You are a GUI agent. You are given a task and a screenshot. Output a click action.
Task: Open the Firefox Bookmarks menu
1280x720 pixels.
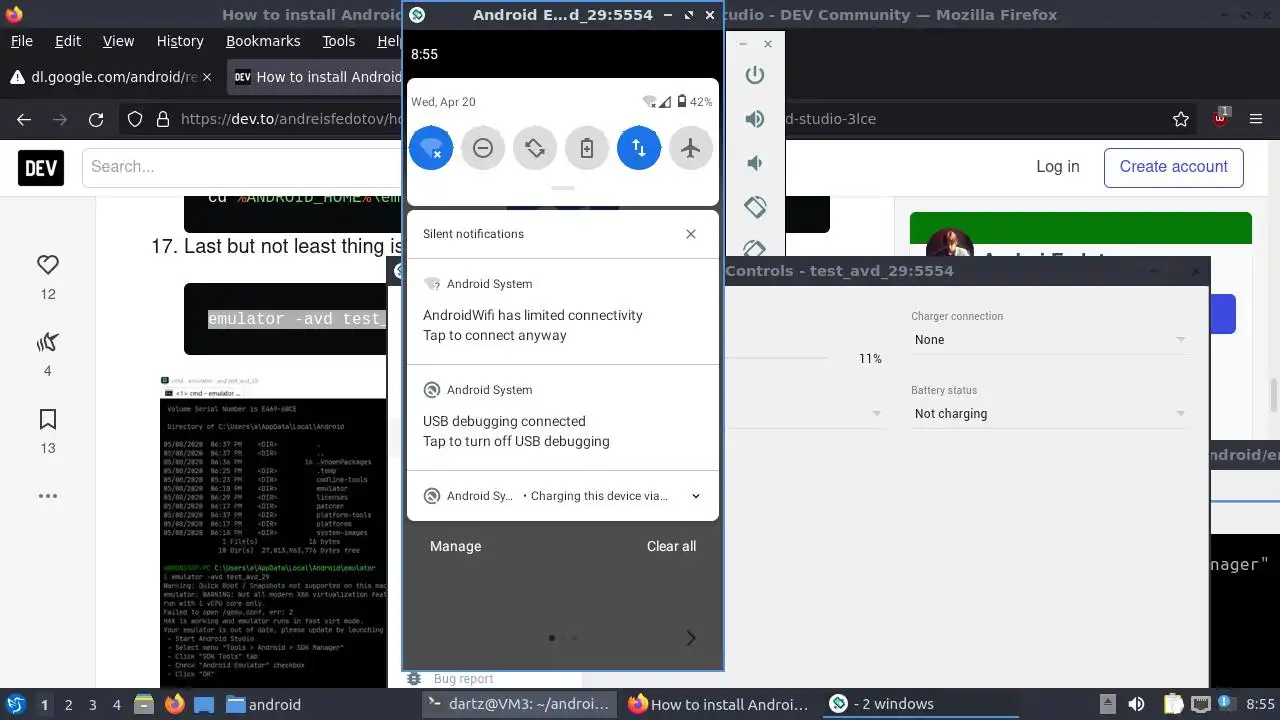tap(263, 41)
